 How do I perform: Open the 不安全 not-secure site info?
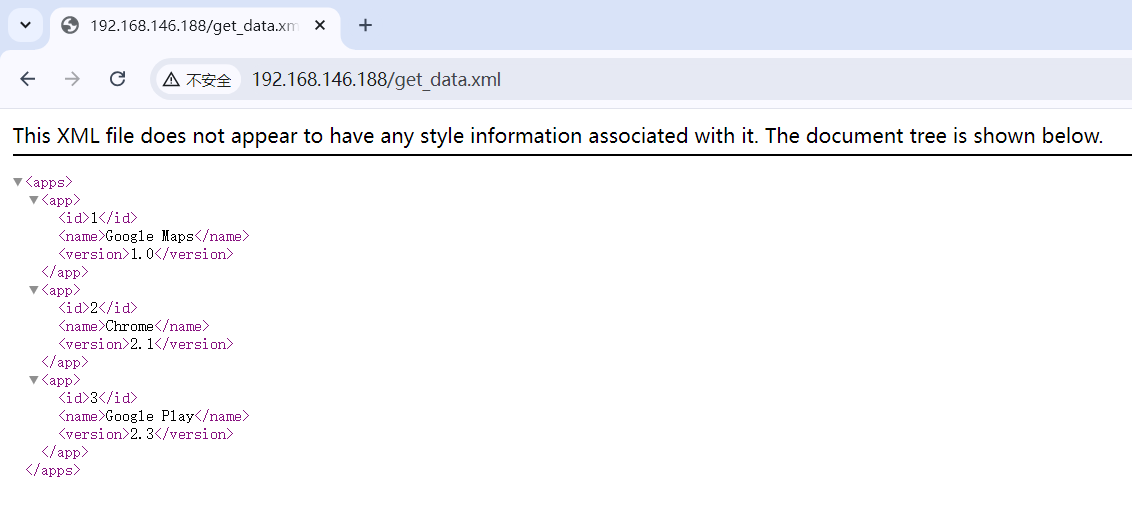click(198, 80)
